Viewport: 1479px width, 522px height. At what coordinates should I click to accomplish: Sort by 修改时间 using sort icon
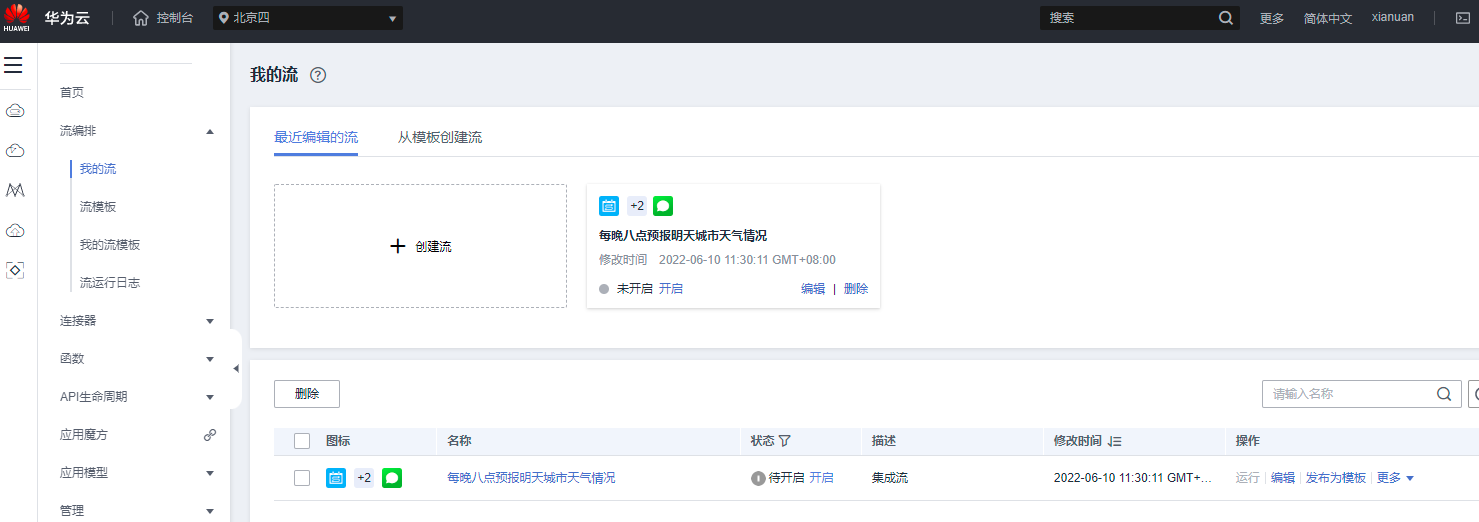pos(1115,441)
